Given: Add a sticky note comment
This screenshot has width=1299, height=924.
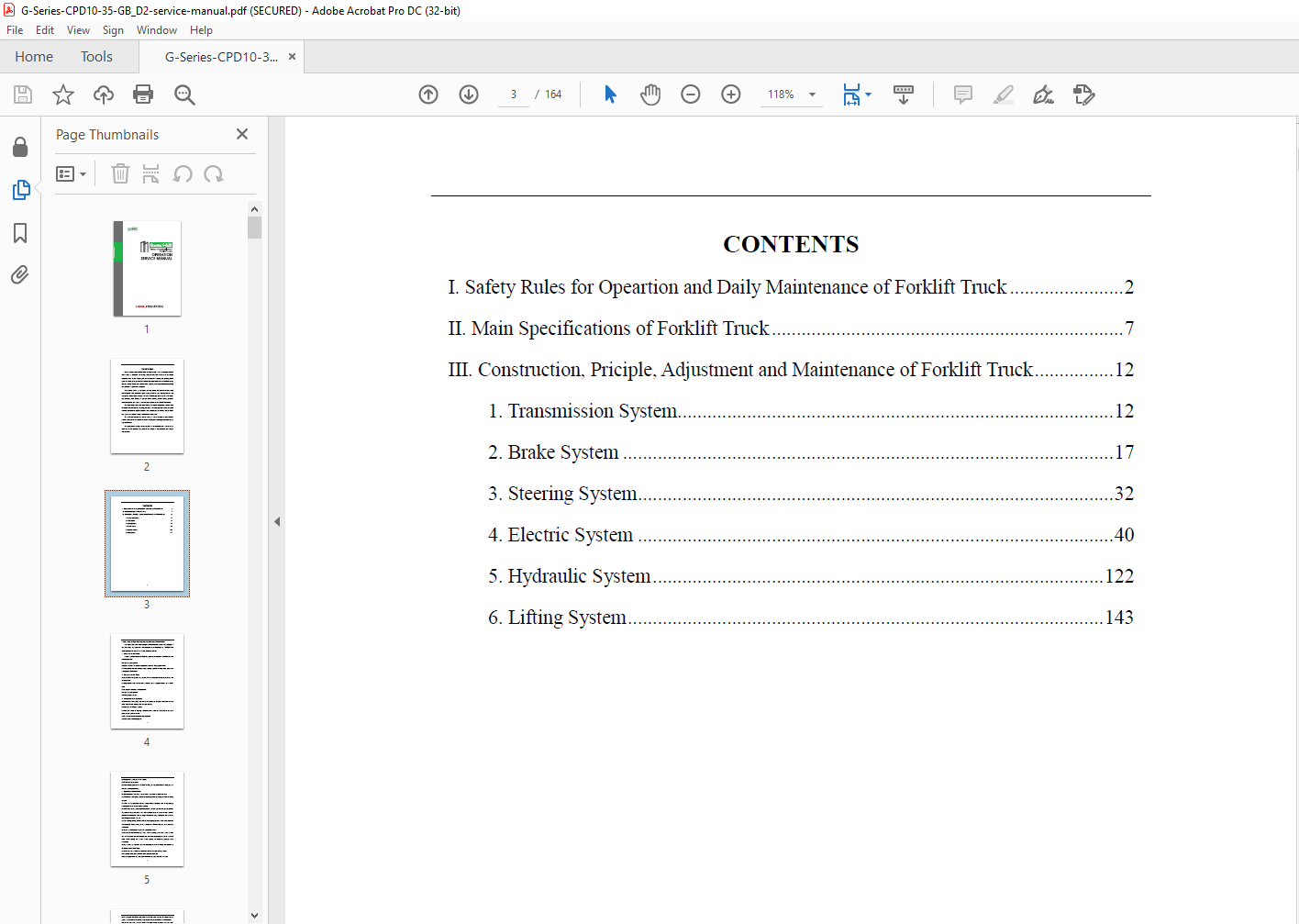Looking at the screenshot, I should (963, 95).
